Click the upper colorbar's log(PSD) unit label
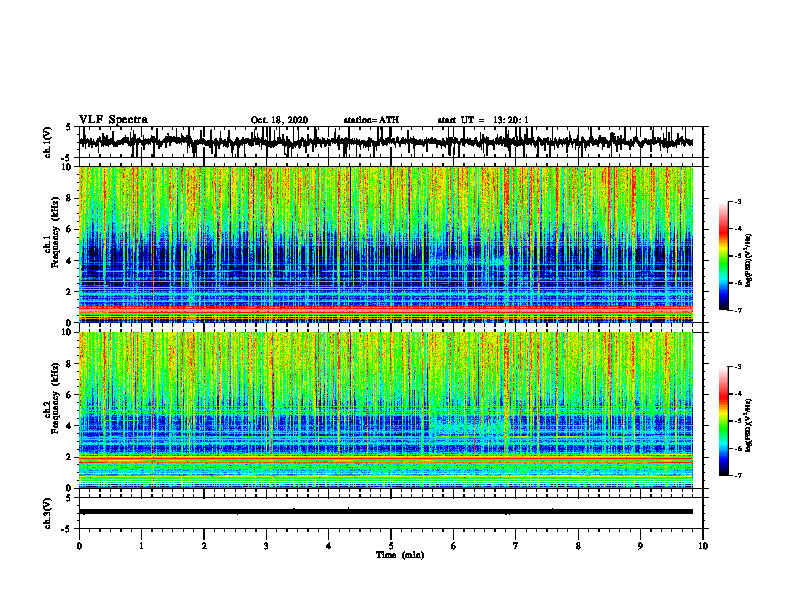The height and width of the screenshot is (612, 792). tap(748, 260)
